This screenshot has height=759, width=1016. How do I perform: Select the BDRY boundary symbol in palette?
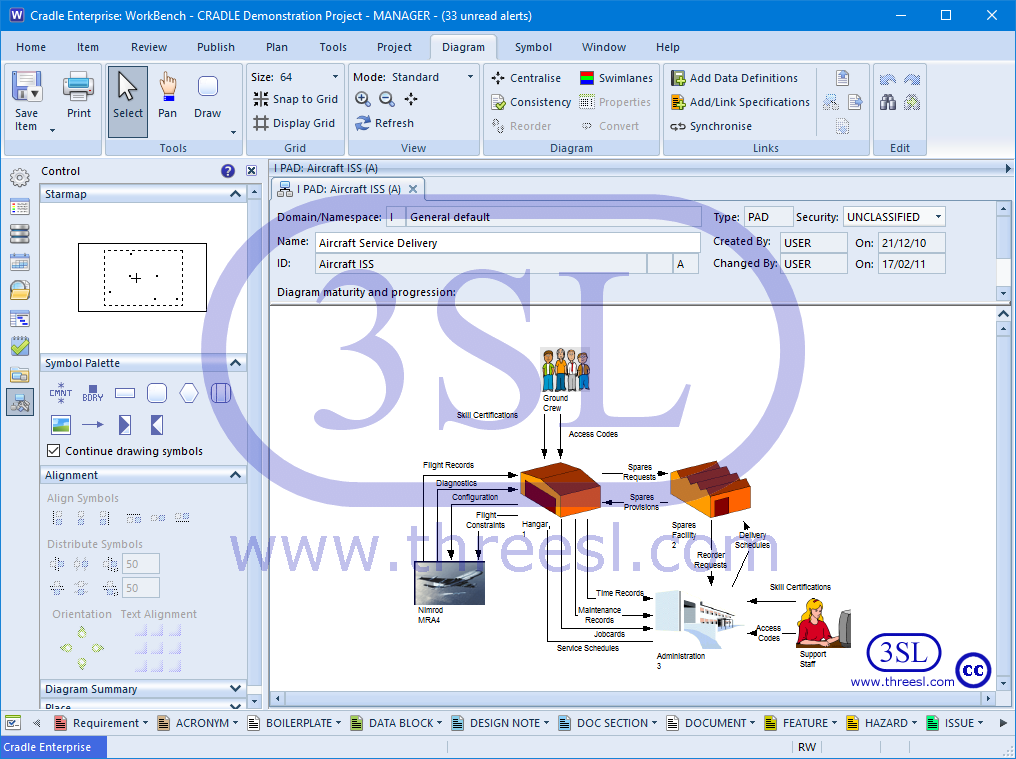click(x=93, y=393)
